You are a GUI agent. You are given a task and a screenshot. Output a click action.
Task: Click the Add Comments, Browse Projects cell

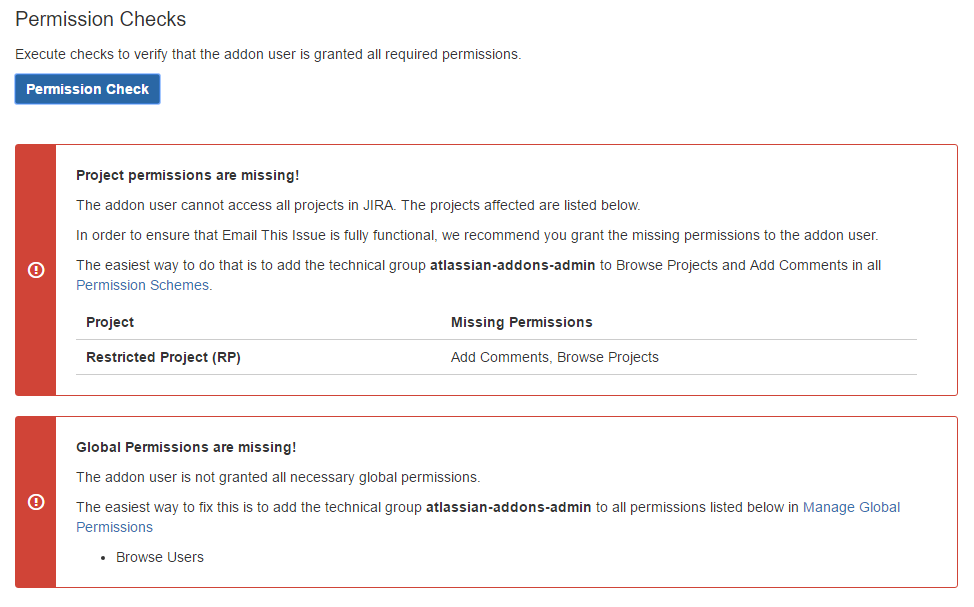554,357
